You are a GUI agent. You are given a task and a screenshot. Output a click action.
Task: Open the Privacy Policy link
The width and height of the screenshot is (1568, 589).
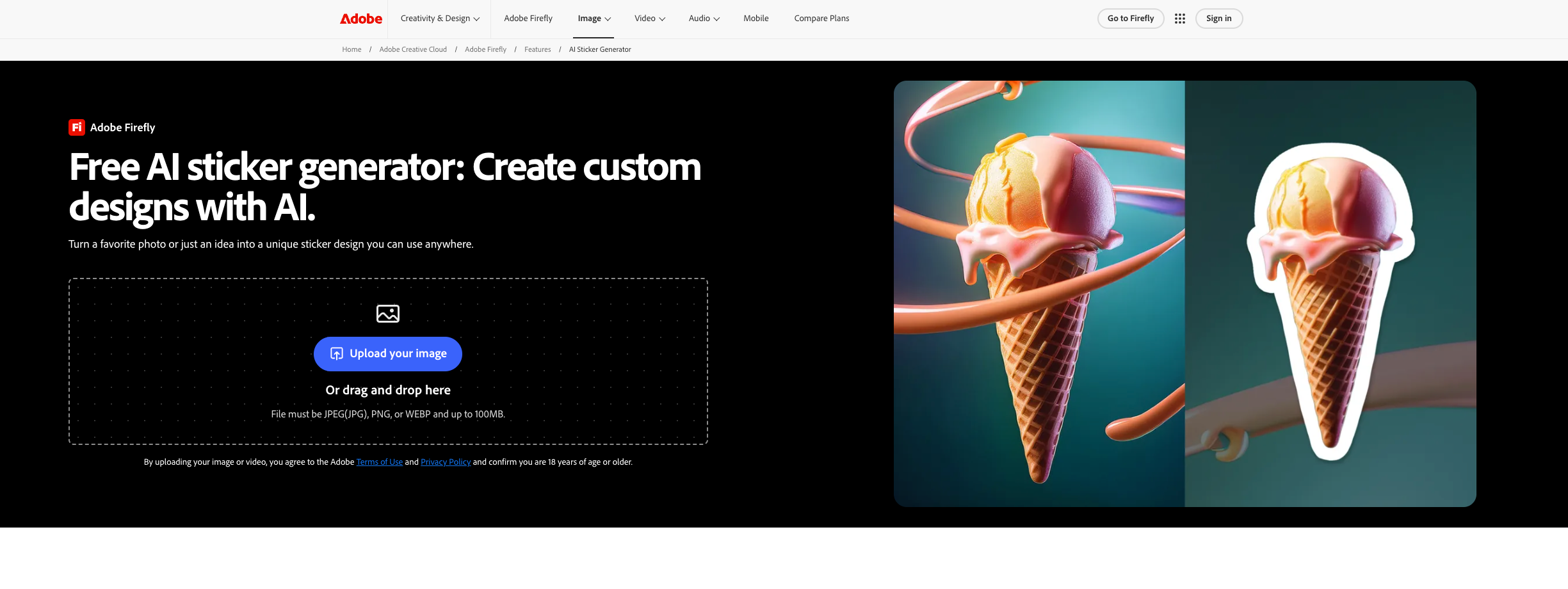446,462
